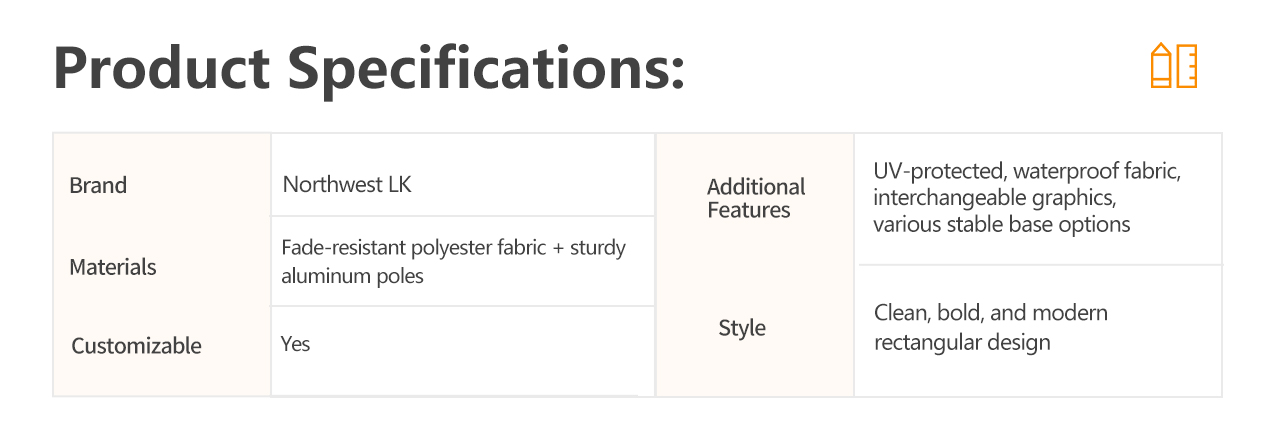Click the Customizable row label

point(136,347)
